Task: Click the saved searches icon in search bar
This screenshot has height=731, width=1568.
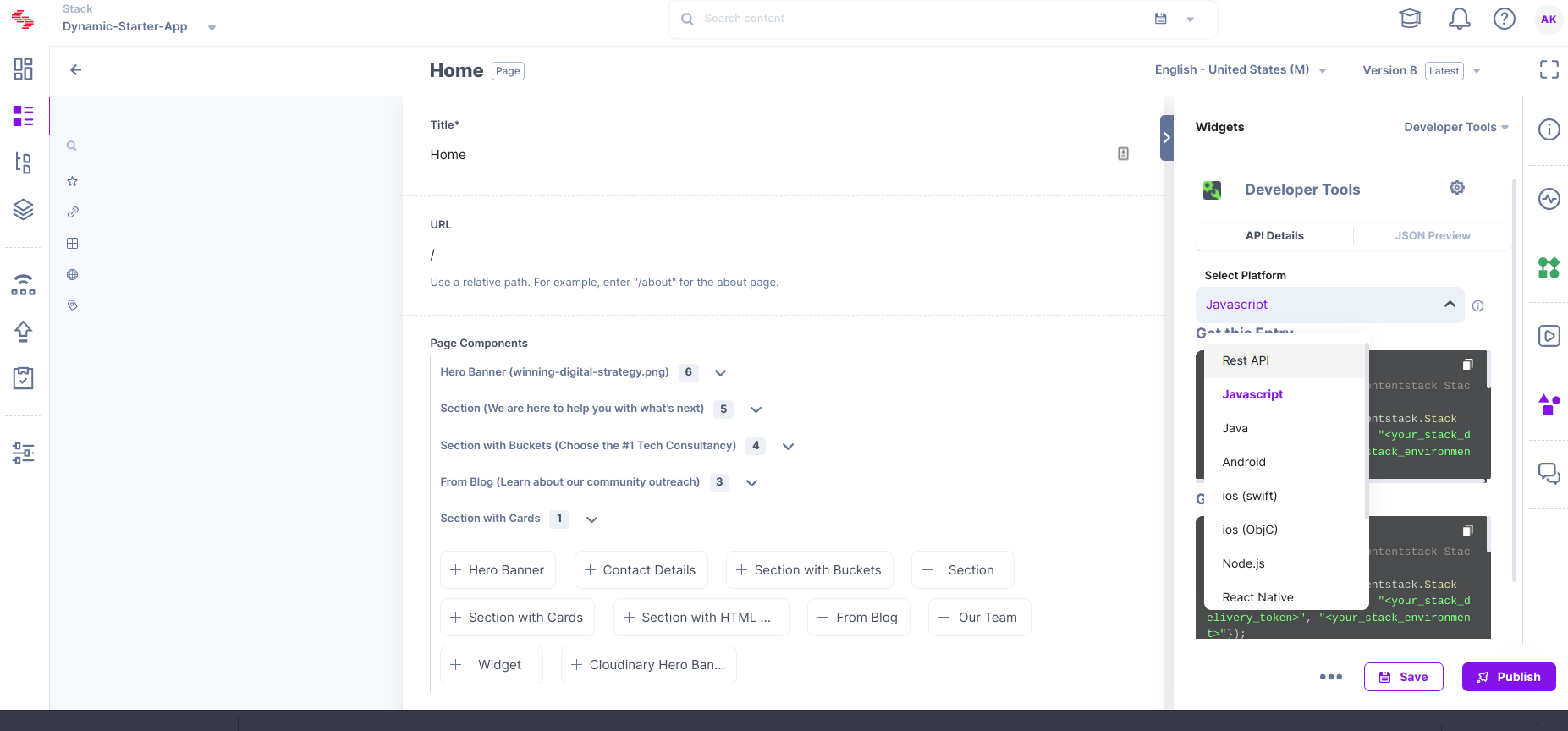Action: pos(1161,19)
